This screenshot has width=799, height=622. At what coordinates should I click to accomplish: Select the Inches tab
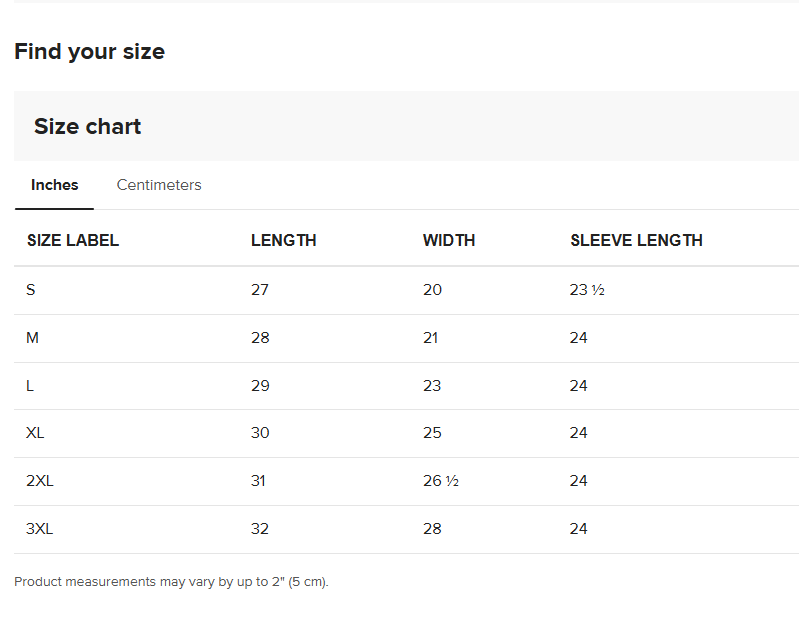click(55, 185)
